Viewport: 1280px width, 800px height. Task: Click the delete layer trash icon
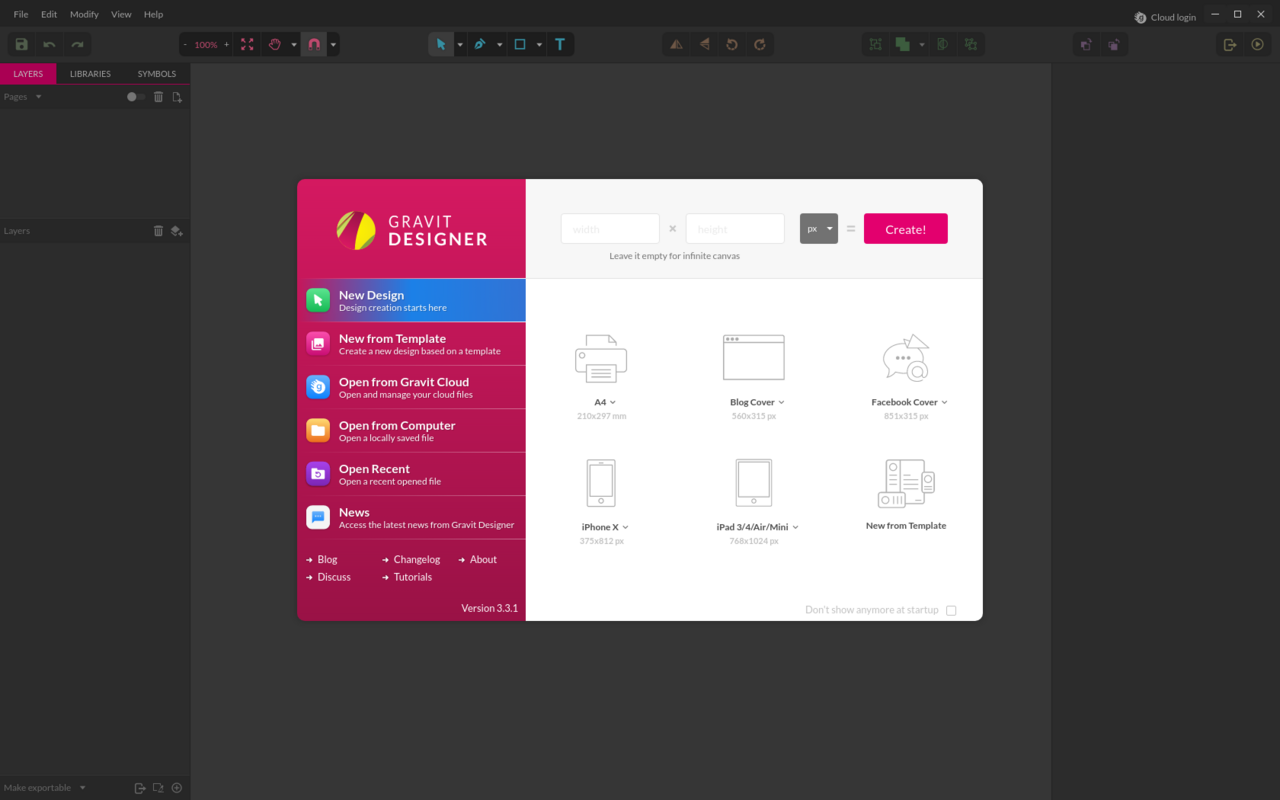point(158,231)
